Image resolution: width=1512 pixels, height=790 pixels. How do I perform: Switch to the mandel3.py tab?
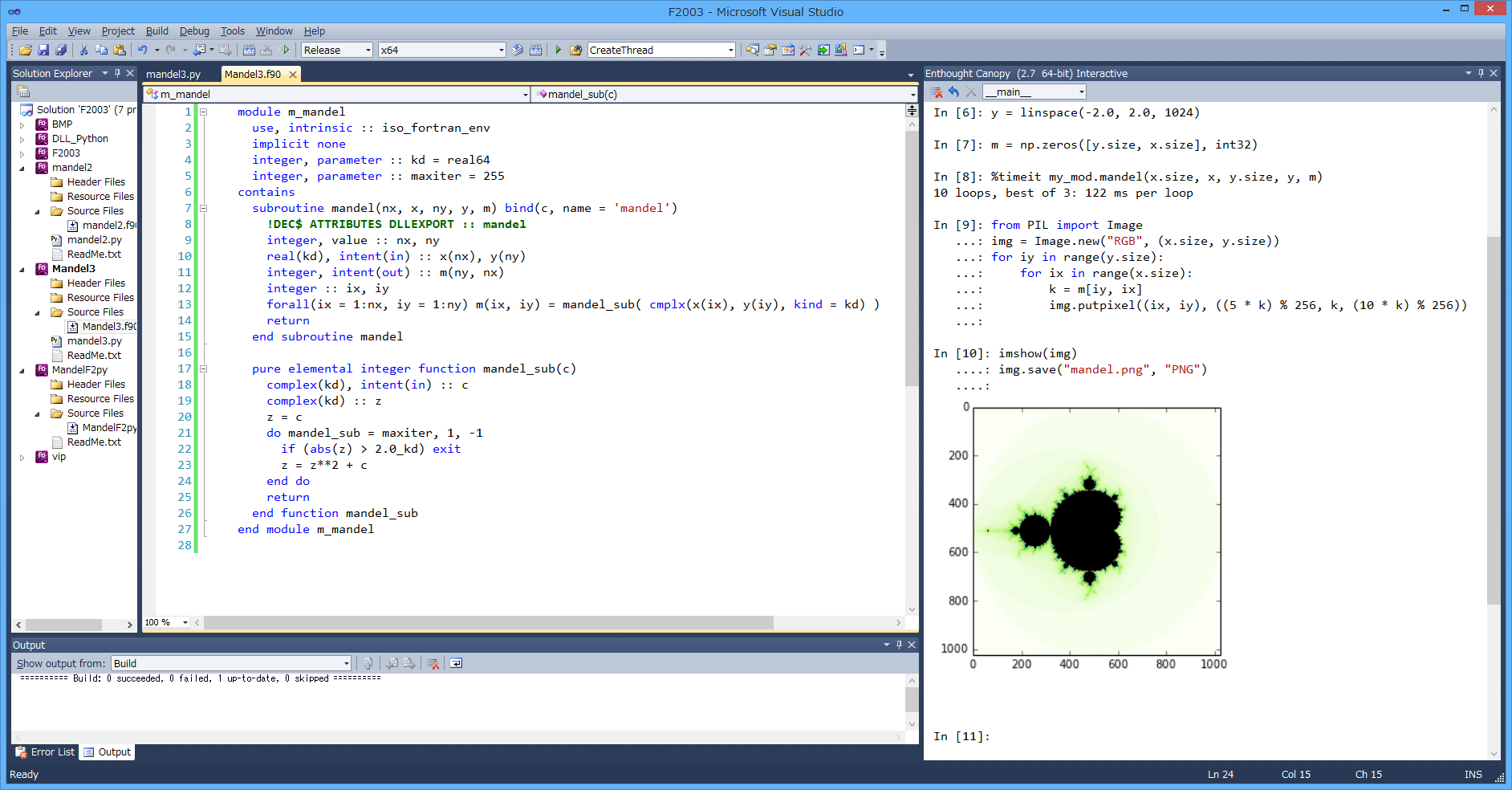coord(175,74)
